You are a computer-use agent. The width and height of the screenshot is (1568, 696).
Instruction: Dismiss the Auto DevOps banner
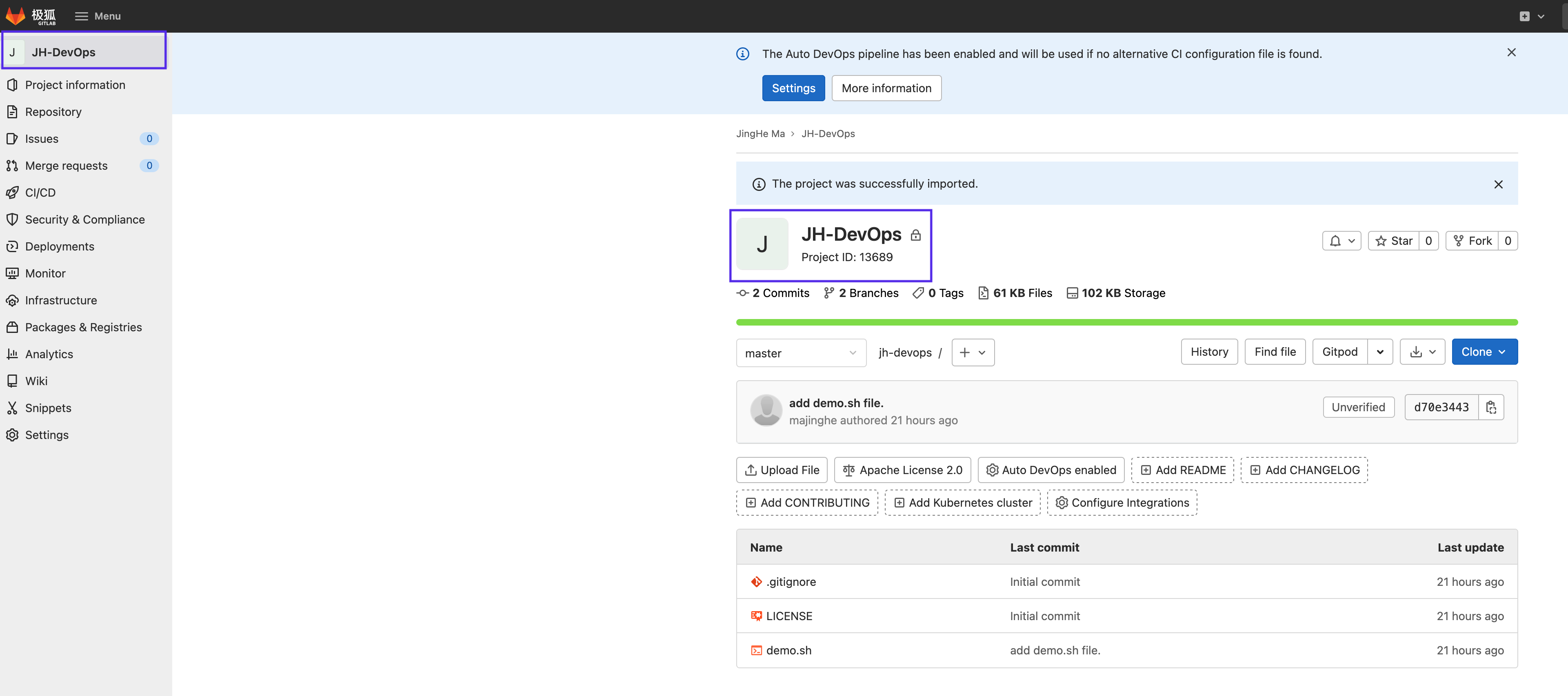click(x=1511, y=53)
